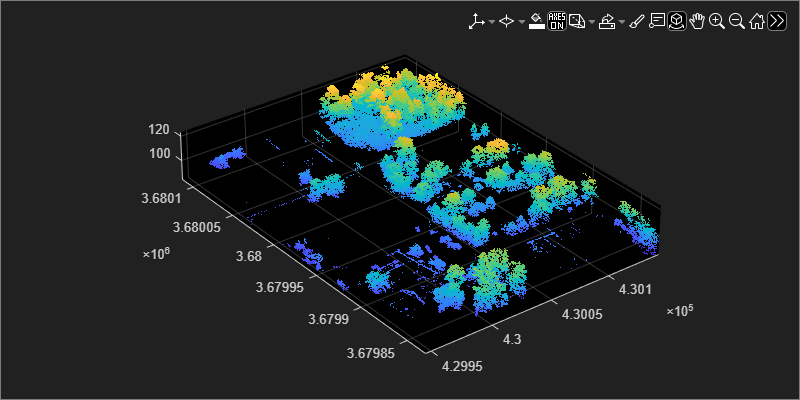The width and height of the screenshot is (800, 400).
Task: Click the Y-axis tick label 3.67985
Action: tap(370, 353)
